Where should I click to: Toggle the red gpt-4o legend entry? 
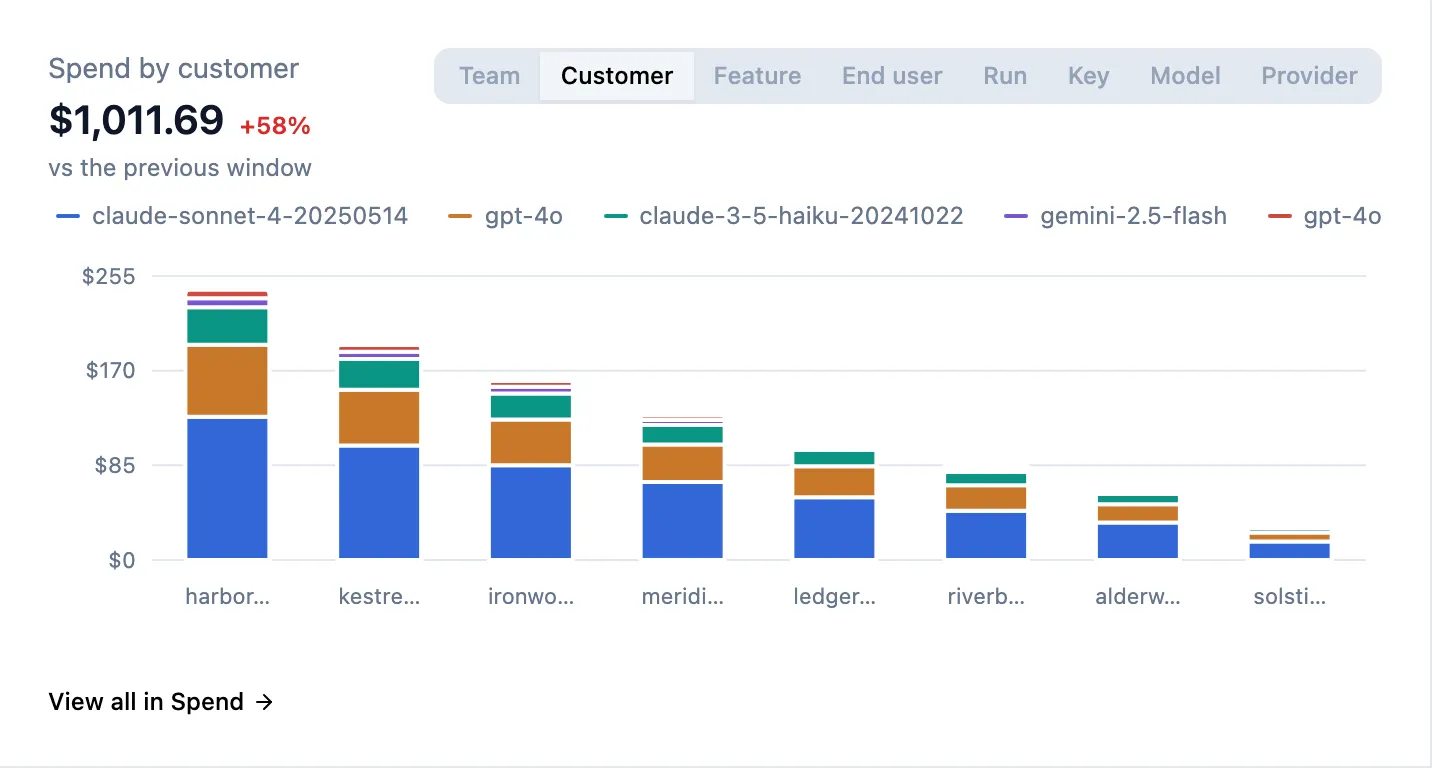[1325, 216]
